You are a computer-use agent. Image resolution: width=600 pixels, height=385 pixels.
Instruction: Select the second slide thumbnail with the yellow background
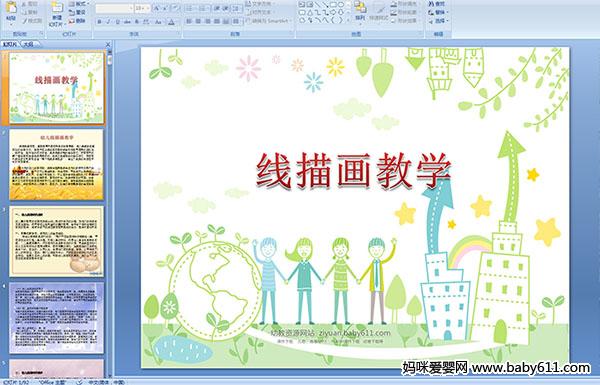coord(56,165)
